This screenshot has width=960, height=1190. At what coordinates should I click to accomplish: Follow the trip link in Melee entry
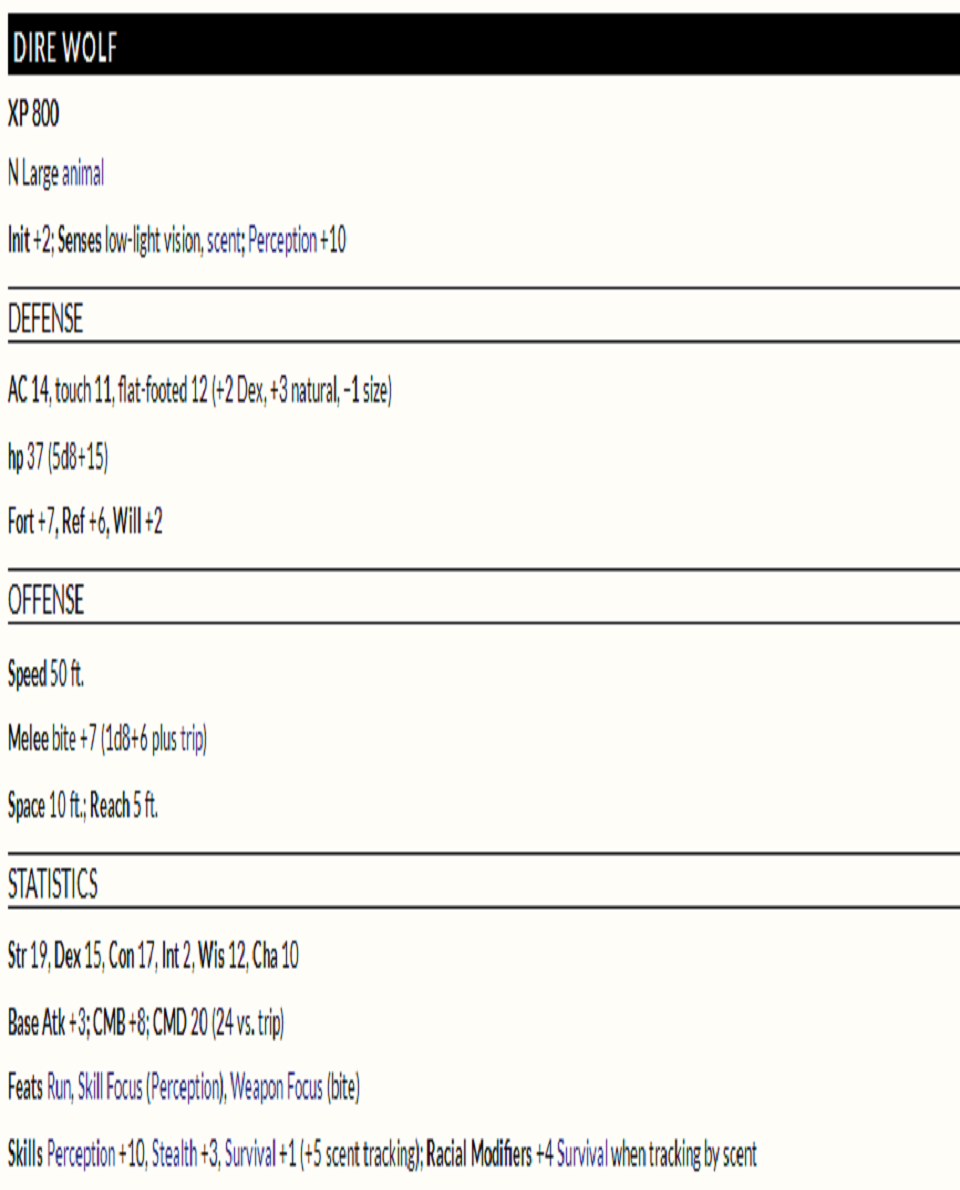[191, 741]
